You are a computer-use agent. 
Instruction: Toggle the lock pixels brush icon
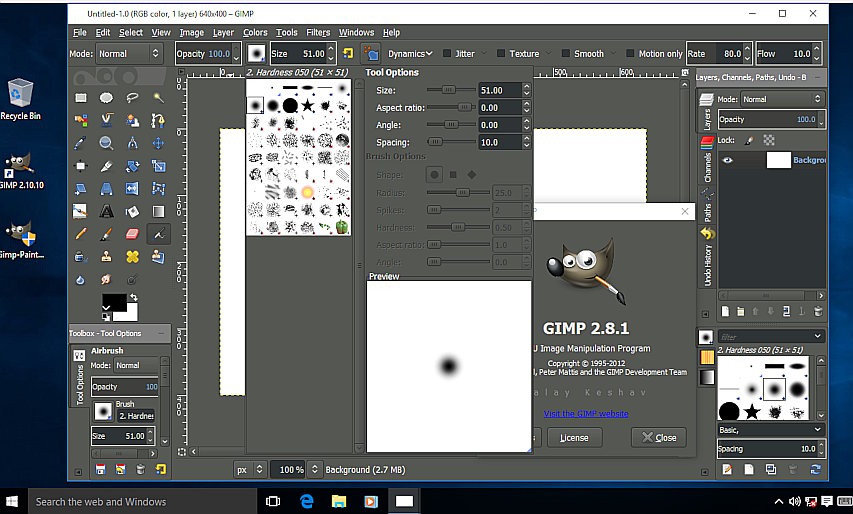click(749, 140)
